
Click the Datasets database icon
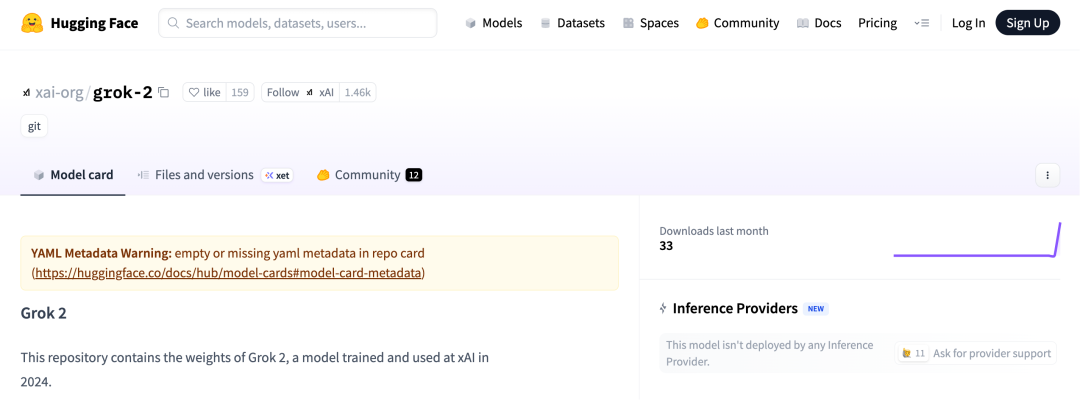(x=546, y=23)
